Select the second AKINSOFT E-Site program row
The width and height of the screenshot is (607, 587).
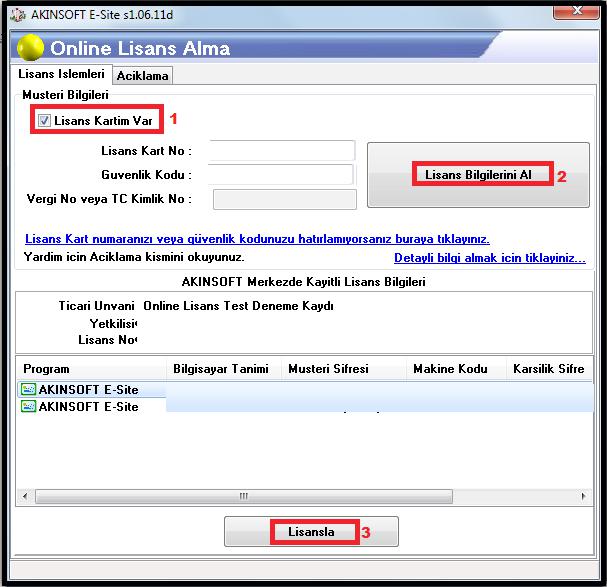tap(305, 407)
